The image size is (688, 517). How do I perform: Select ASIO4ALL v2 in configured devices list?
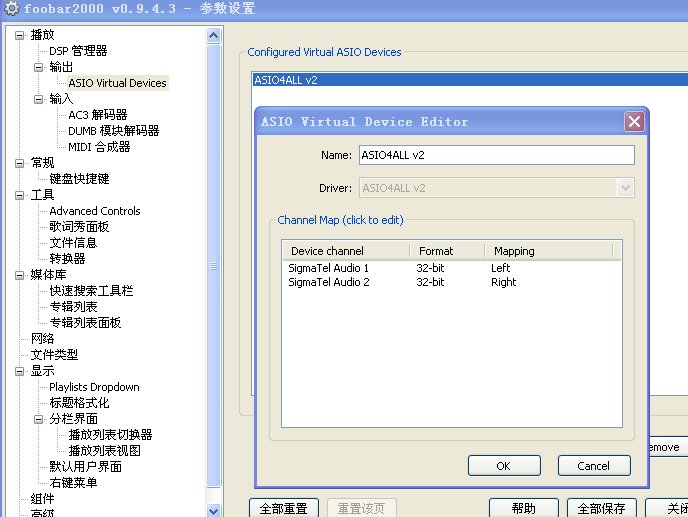470,80
